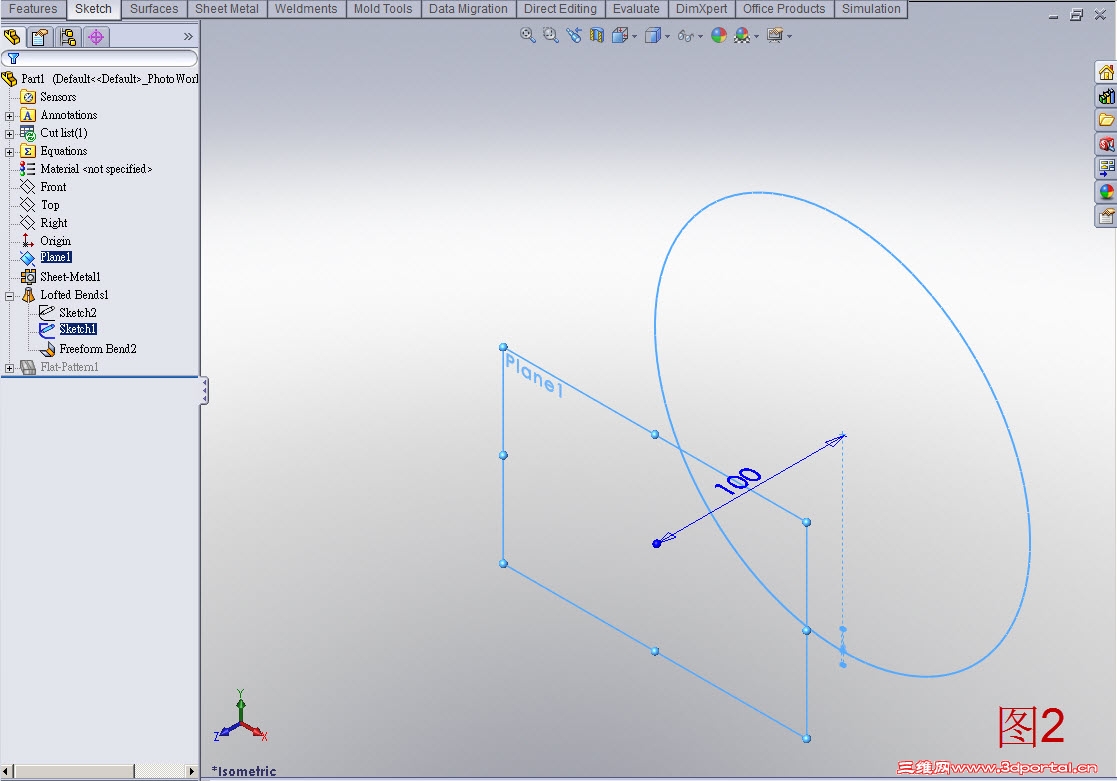Expand more manager tabs chevron
Screen dimensions: 1117x781
188,36
